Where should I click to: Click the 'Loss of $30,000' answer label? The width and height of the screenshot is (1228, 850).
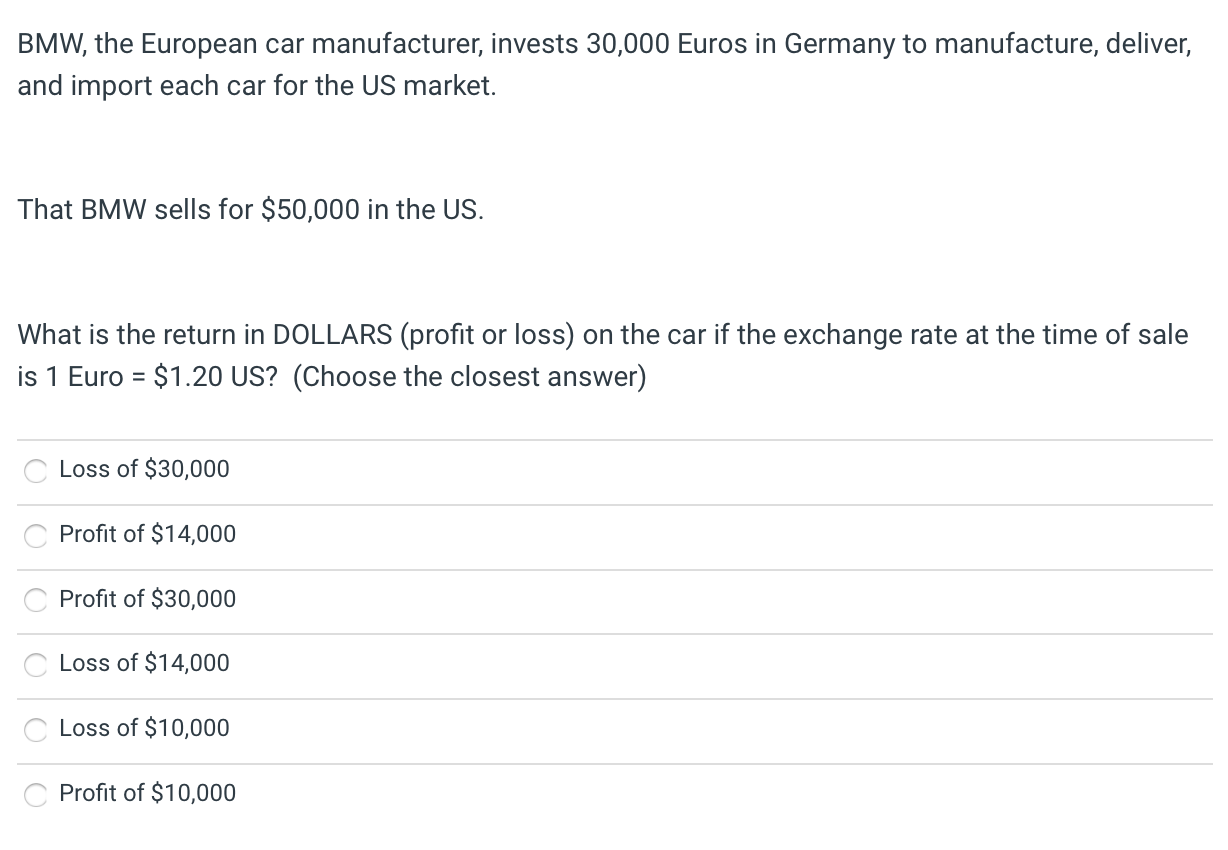pos(144,469)
